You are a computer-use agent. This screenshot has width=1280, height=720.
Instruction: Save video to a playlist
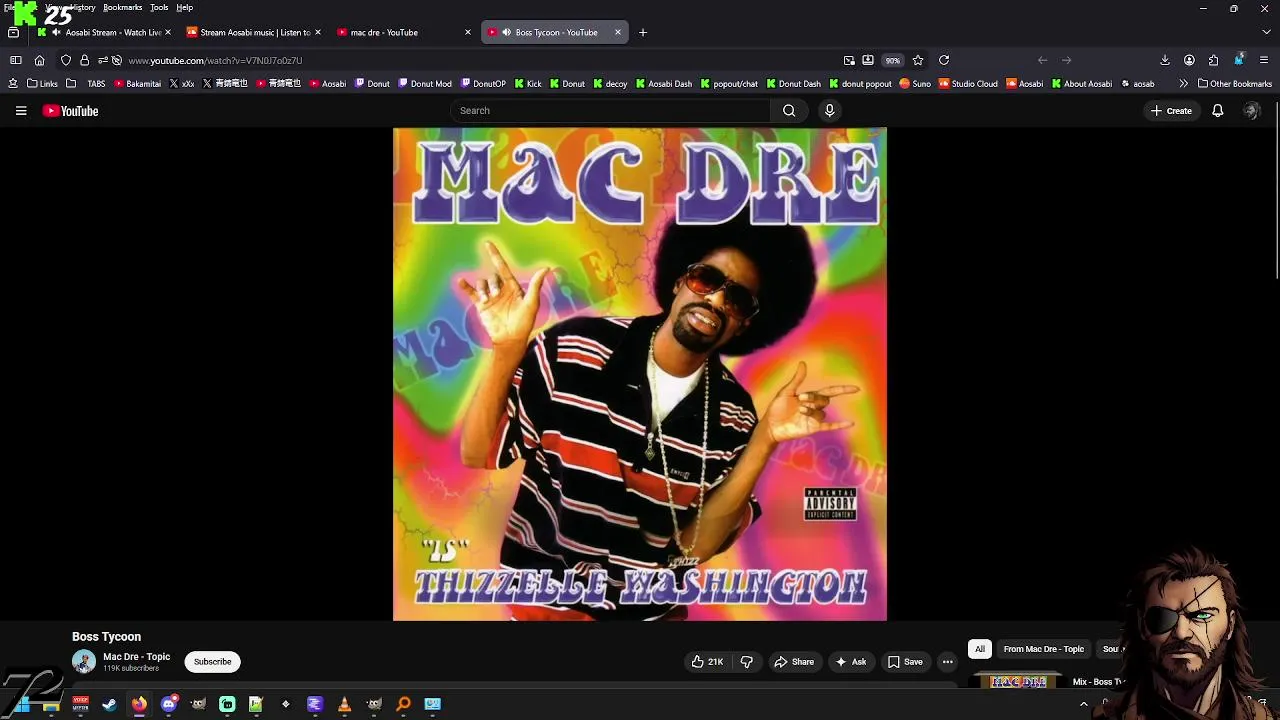(x=906, y=662)
